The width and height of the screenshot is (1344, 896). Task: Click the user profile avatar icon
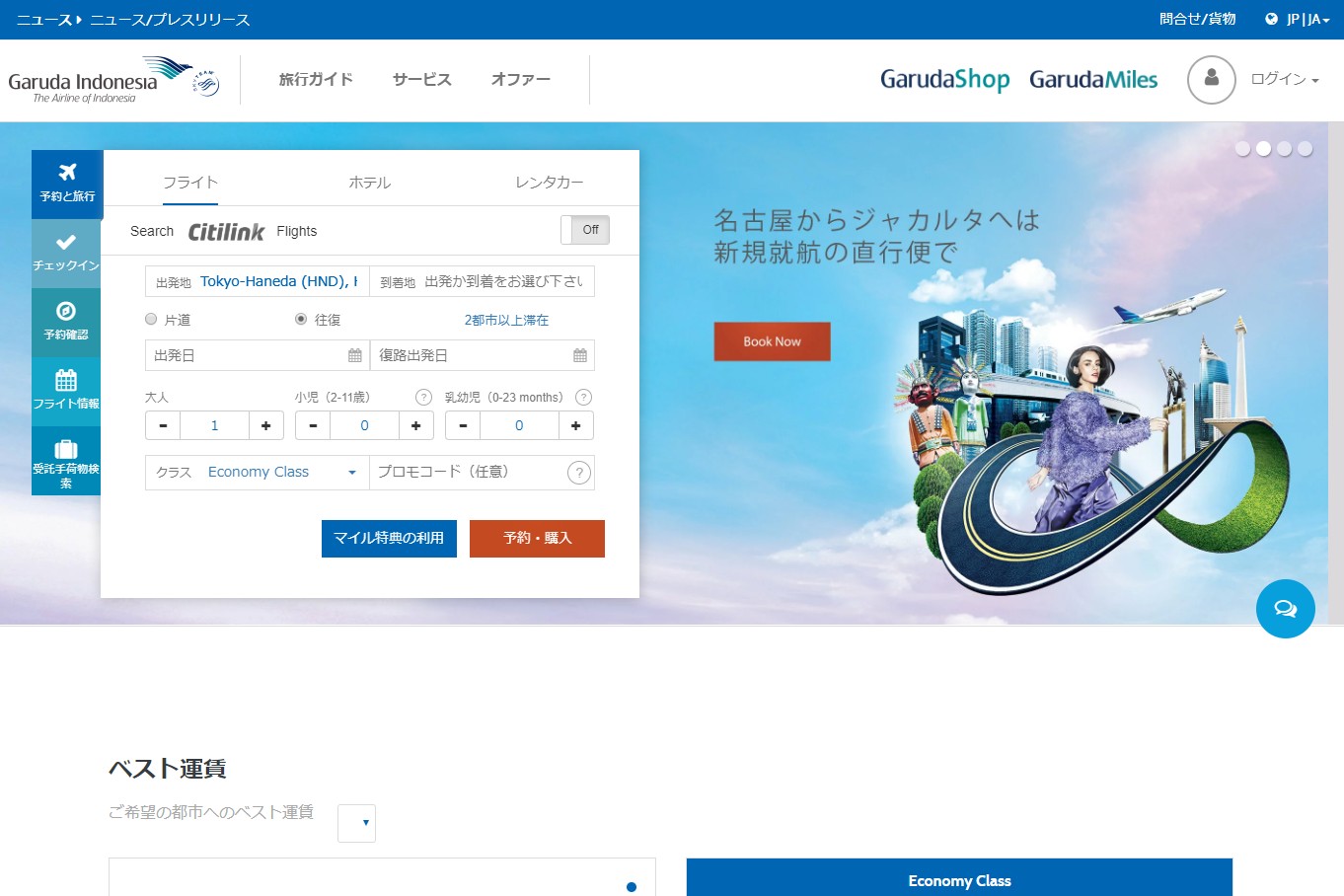(x=1212, y=80)
